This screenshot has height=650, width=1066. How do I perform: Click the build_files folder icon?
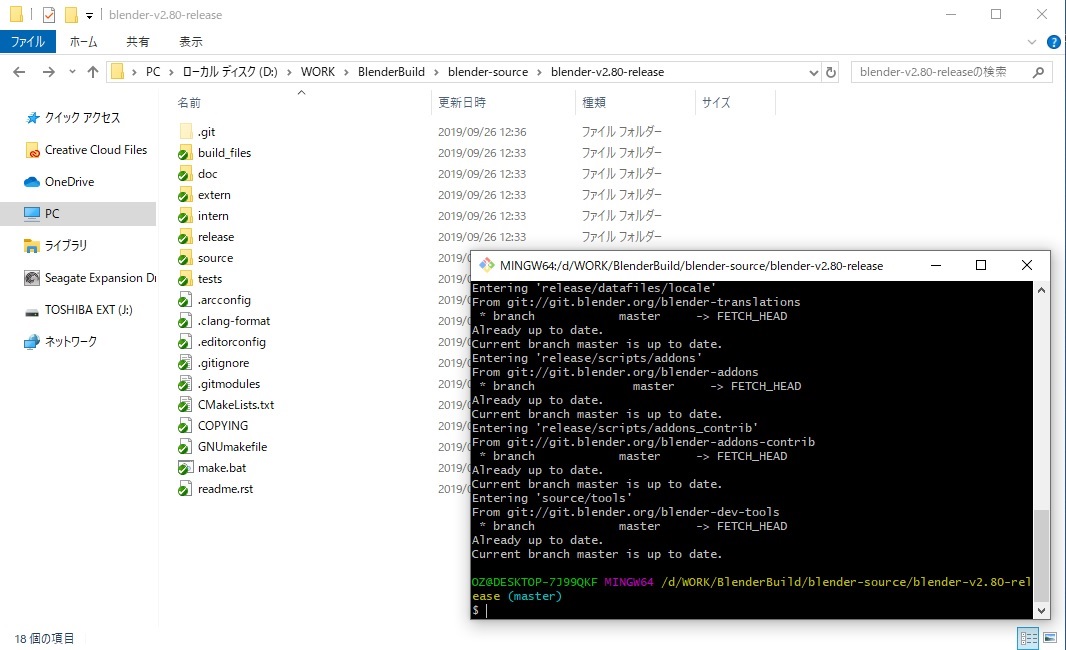(x=185, y=153)
